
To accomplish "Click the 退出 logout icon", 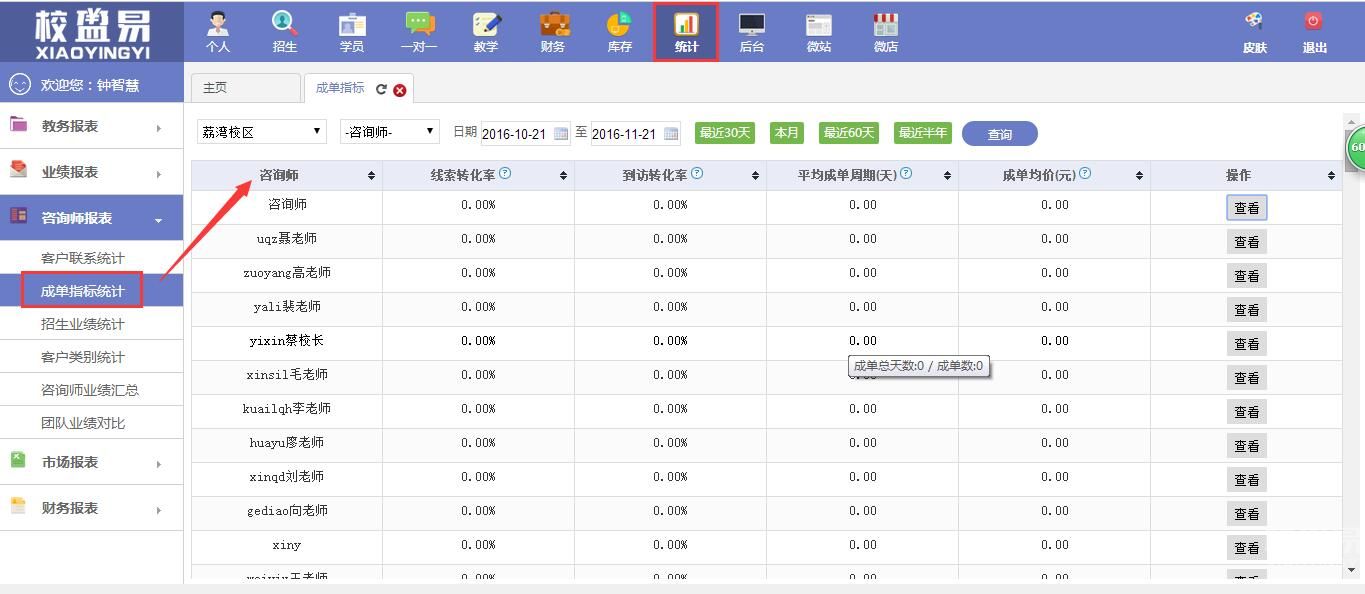I will click(1315, 32).
